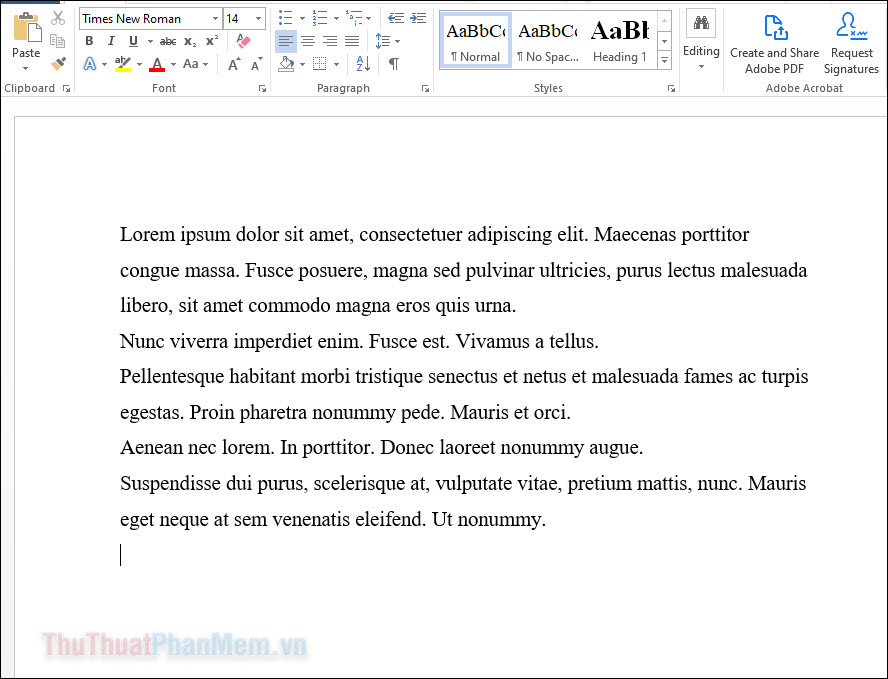This screenshot has height=679, width=888.
Task: Apply the No Spacing style
Action: pos(548,41)
